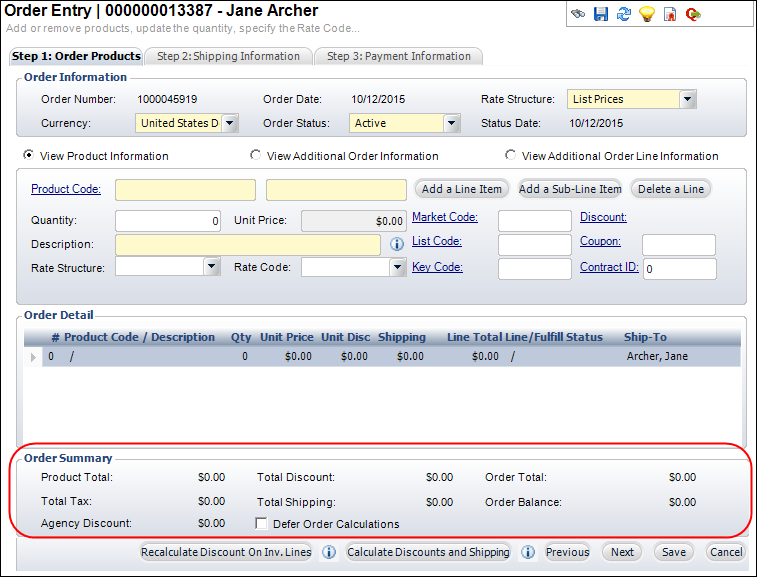Viewport: 757px width, 577px height.
Task: Click the info icon beside Description field
Action: tap(397, 244)
